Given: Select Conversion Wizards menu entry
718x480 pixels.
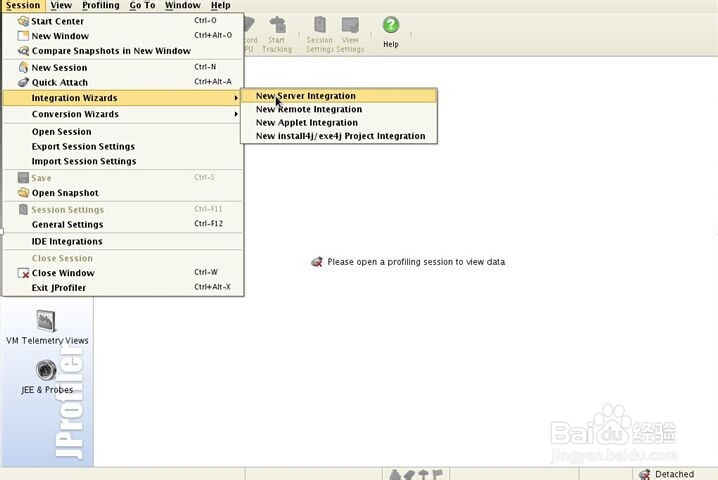Looking at the screenshot, I should (124, 114).
